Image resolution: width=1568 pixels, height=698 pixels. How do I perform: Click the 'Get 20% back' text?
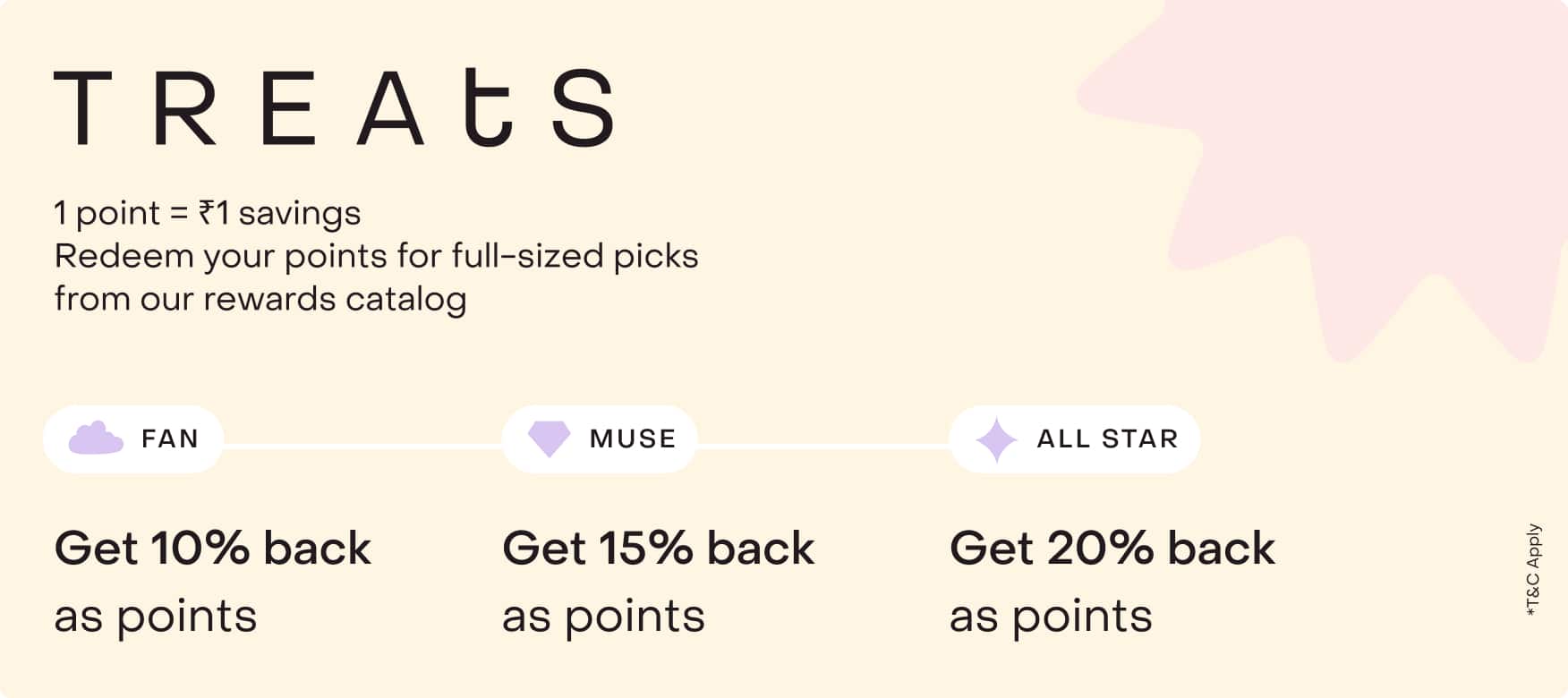[1112, 548]
